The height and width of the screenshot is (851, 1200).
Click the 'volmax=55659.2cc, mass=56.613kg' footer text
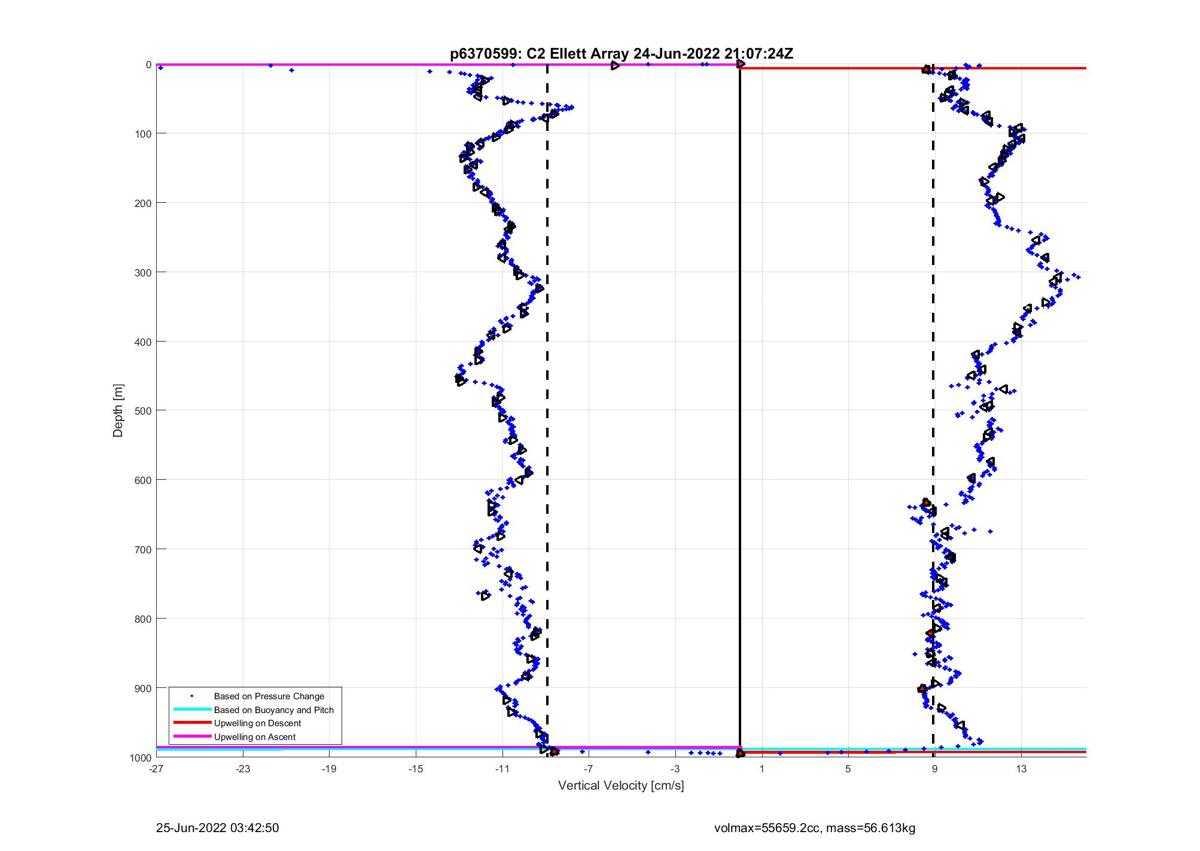815,829
